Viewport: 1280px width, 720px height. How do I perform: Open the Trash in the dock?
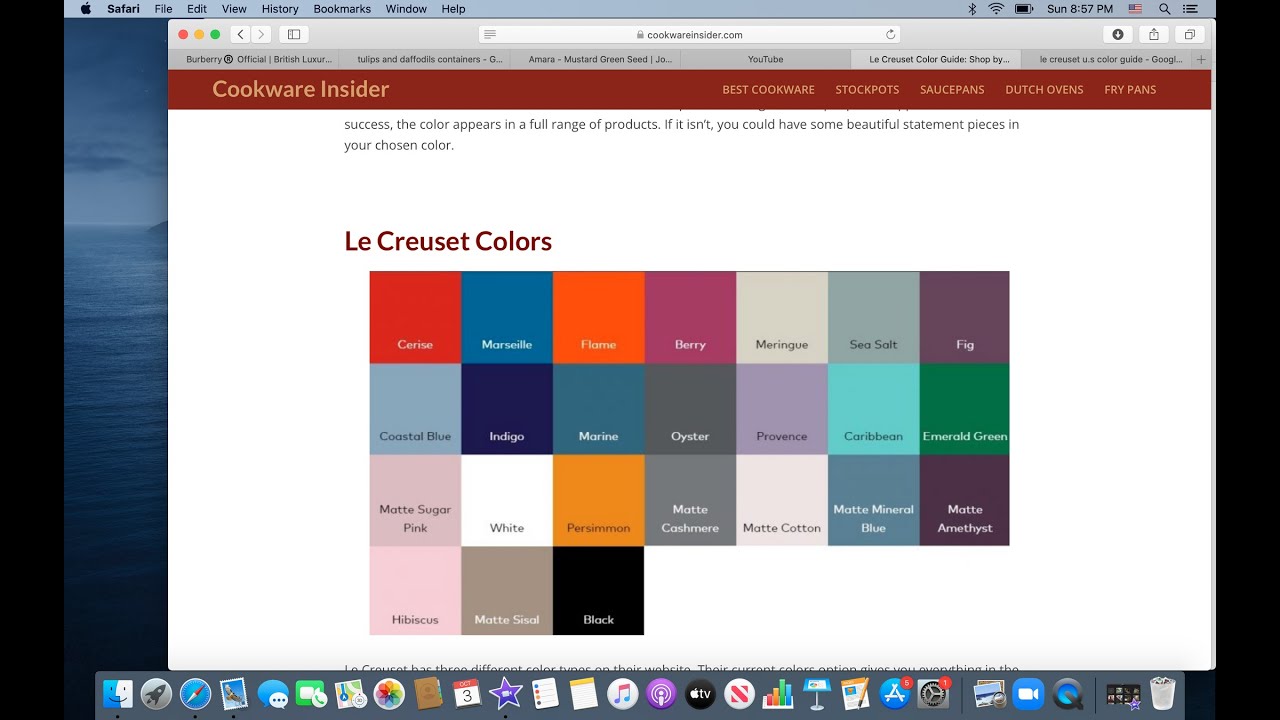point(1162,693)
